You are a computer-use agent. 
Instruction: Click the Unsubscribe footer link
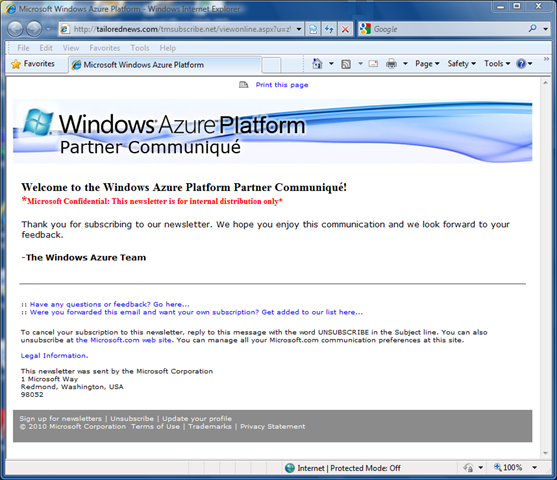(x=132, y=419)
